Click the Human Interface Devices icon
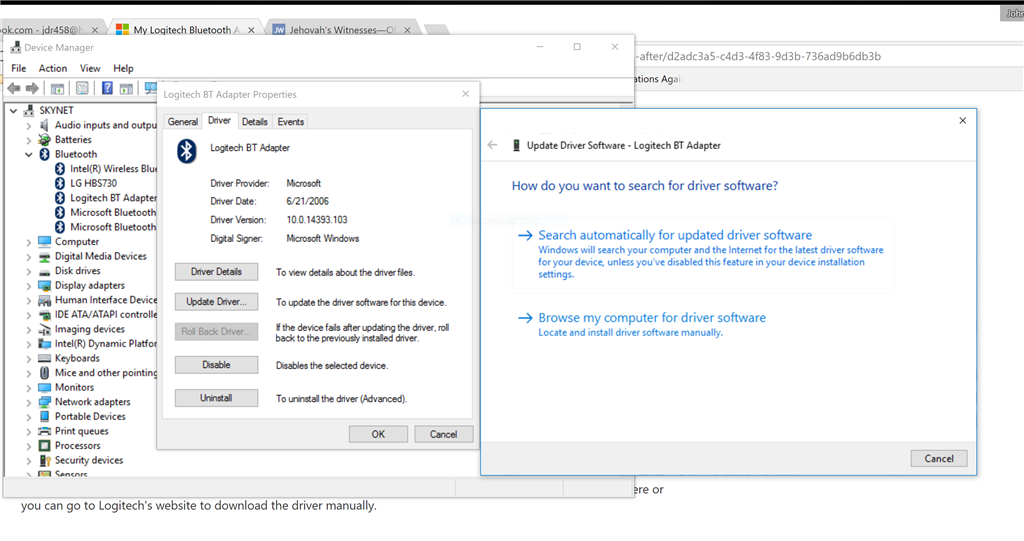This screenshot has width=1024, height=541. (x=44, y=300)
